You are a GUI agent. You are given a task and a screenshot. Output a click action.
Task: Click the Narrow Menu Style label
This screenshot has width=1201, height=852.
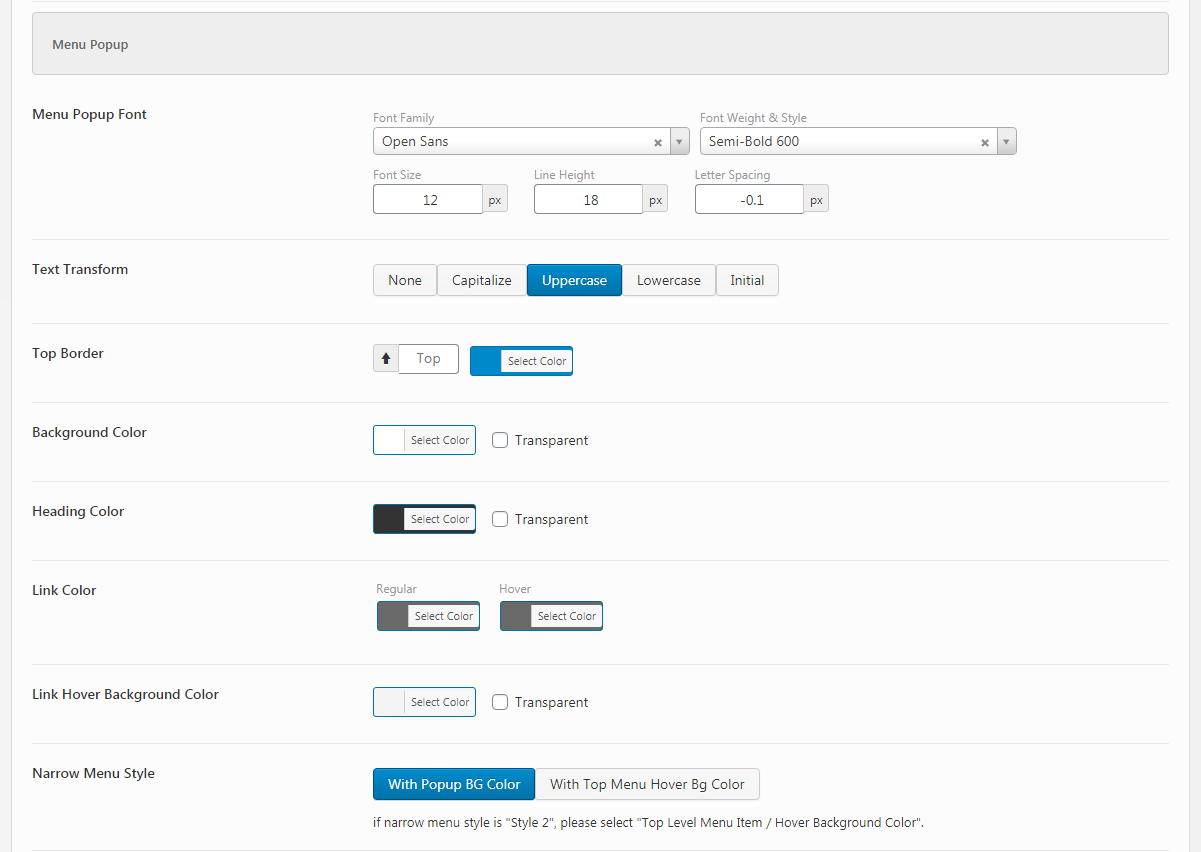(x=93, y=773)
